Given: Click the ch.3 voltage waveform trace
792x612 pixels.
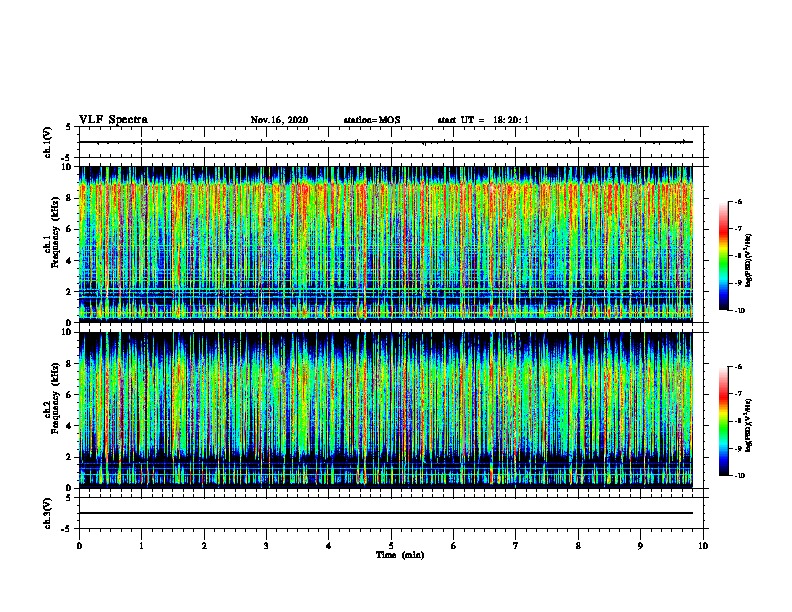Looking at the screenshot, I should [x=386, y=513].
